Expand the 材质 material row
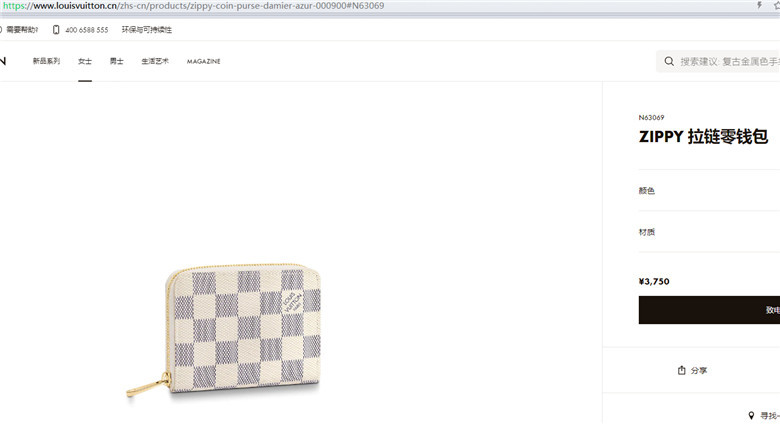This screenshot has width=780, height=424. 709,232
